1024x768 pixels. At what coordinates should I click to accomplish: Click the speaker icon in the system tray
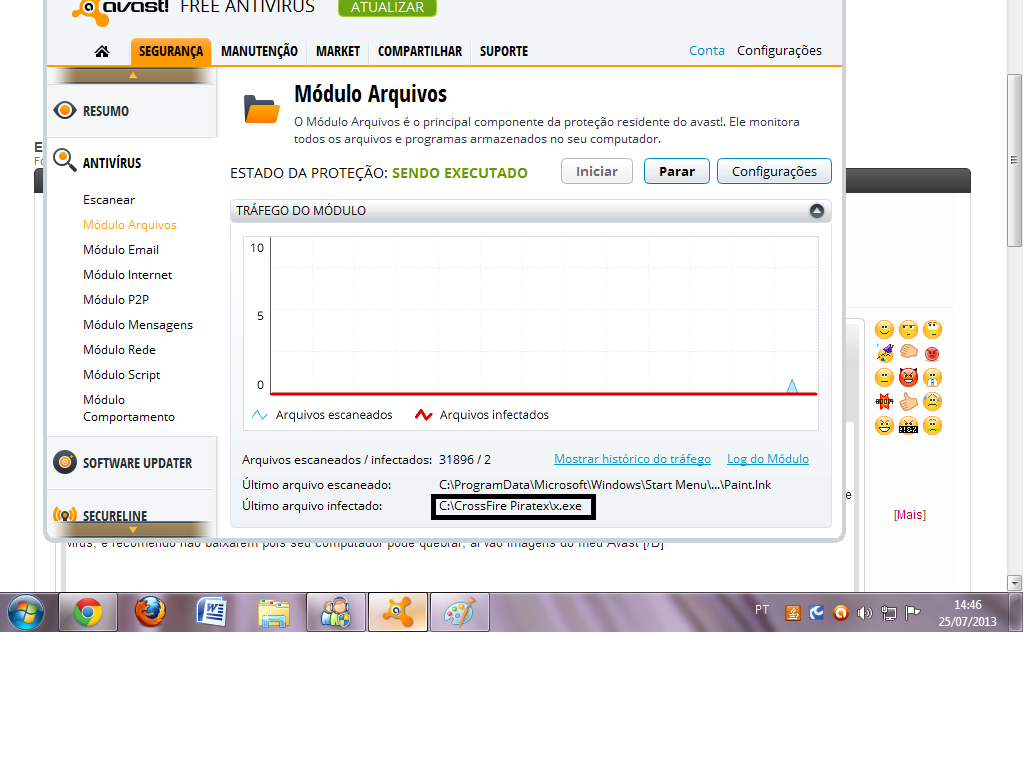point(864,613)
